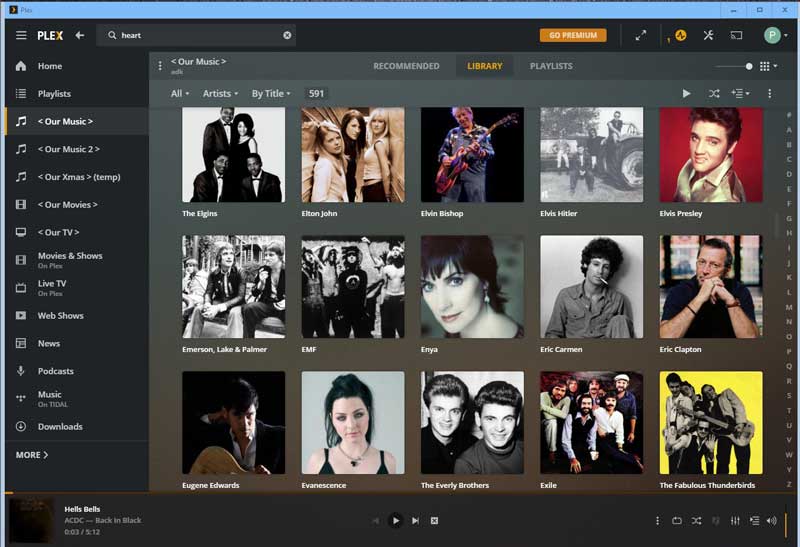Click Hells Bells now playing title

[82, 509]
